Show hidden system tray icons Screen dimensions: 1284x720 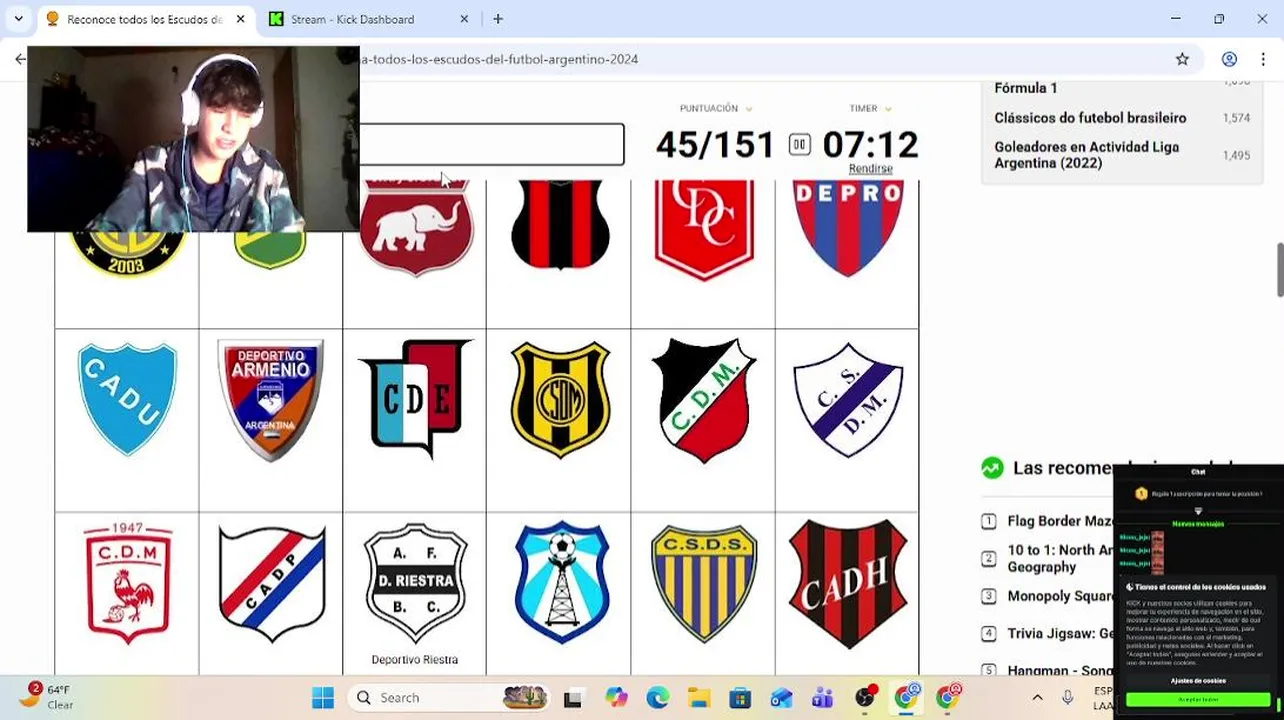1037,698
